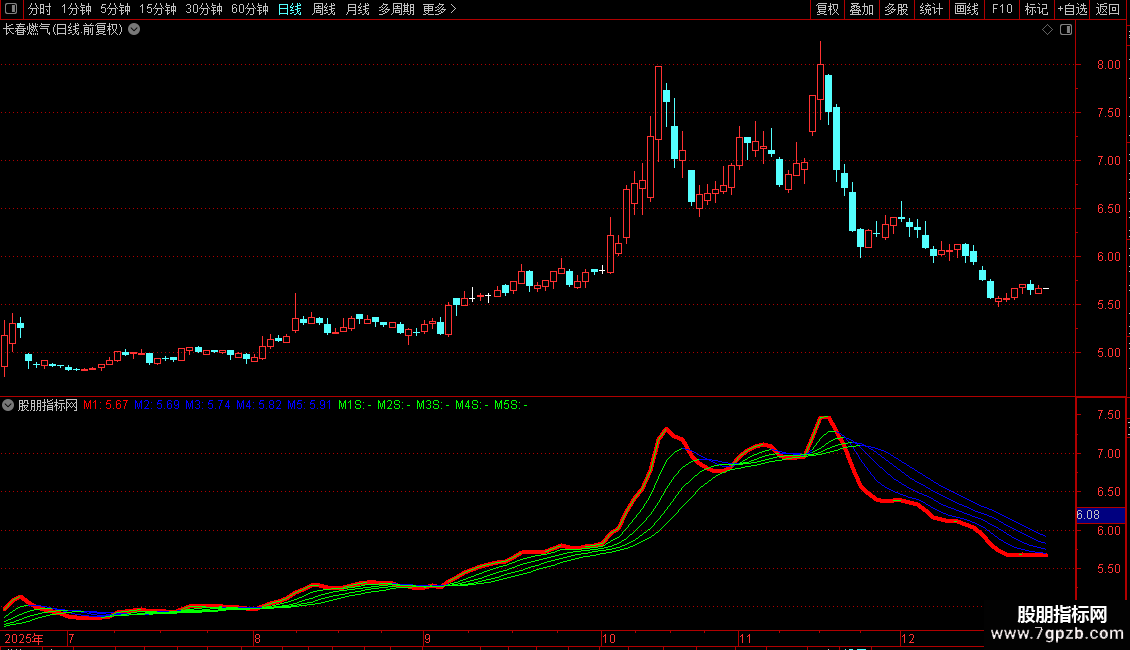
Task: Click the 6.08 price marker on indicator axis
Action: point(1100,515)
